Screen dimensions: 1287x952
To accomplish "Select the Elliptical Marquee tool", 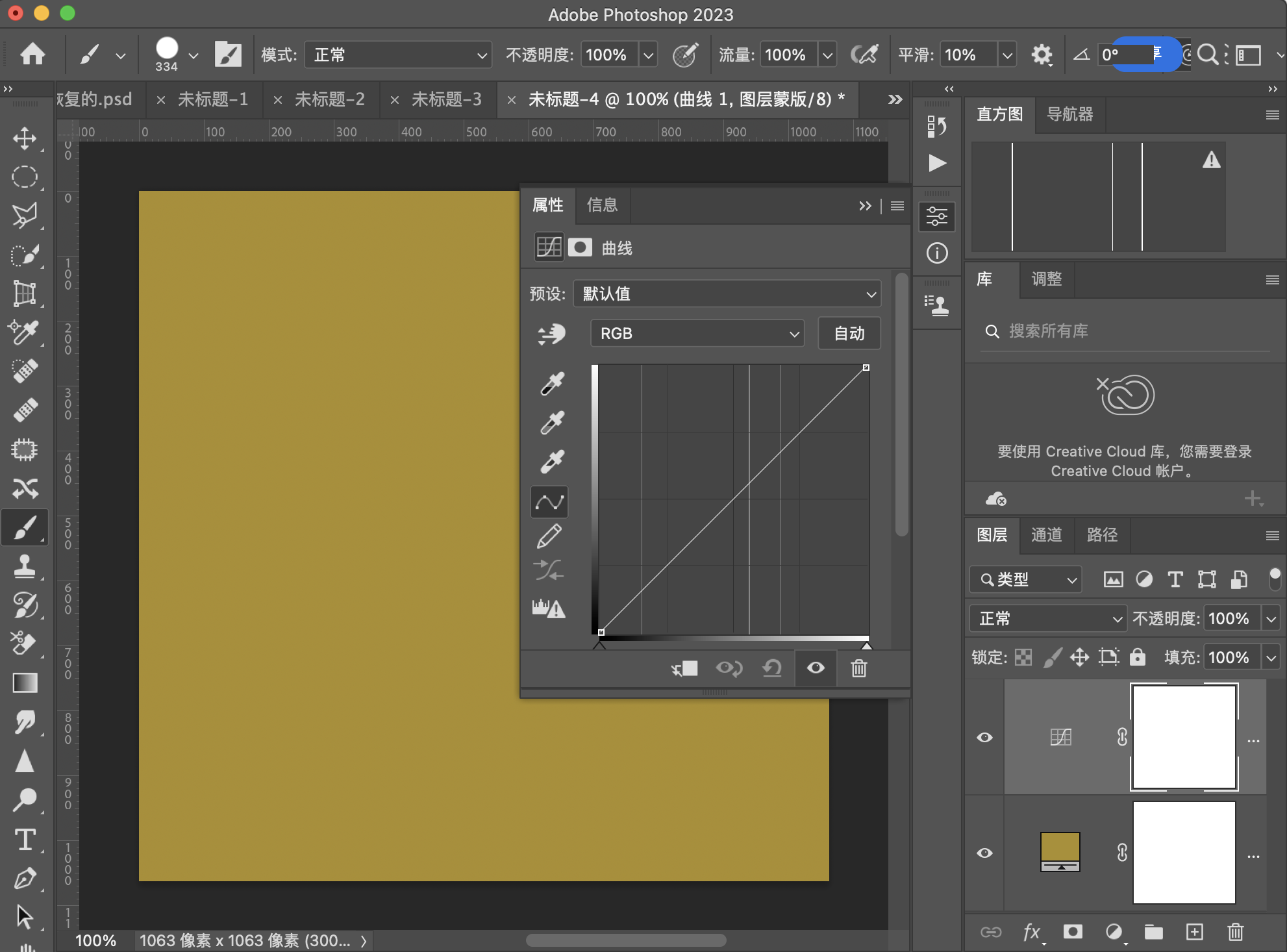I will 25,177.
